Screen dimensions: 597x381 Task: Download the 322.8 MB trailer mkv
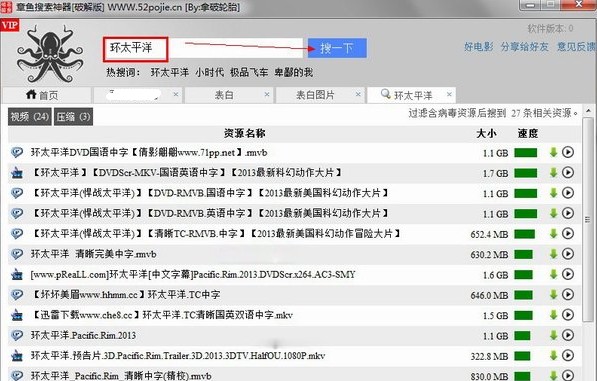click(553, 355)
